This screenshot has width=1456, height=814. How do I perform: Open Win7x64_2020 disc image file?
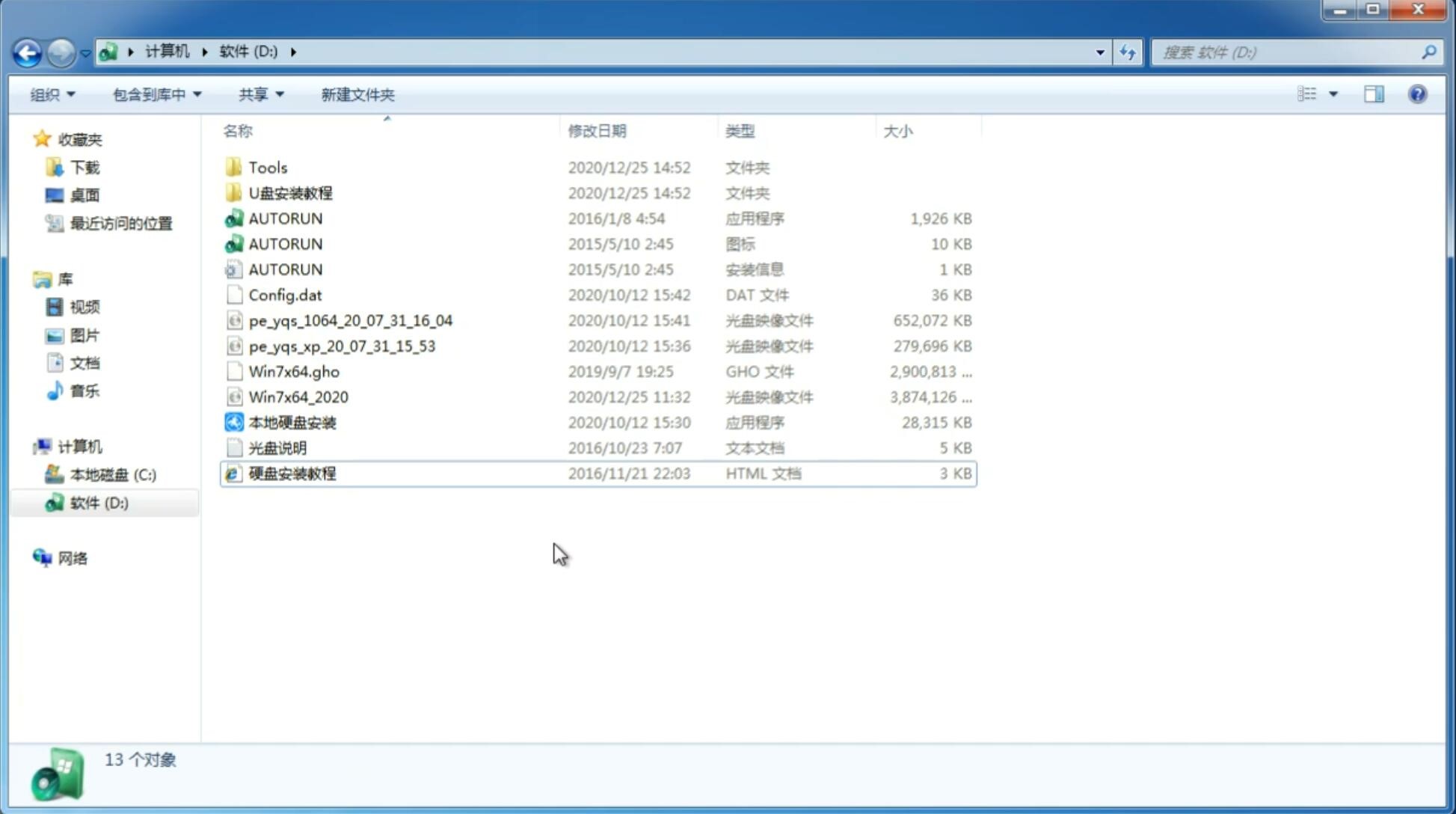point(299,396)
